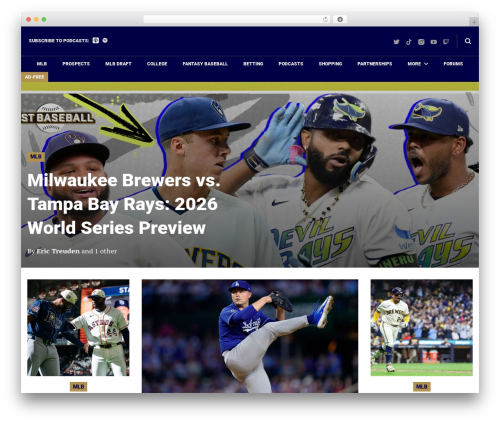Screen dimensions: 500x423
Task: Open the downloads icon beside address bar
Action: tap(340, 19)
